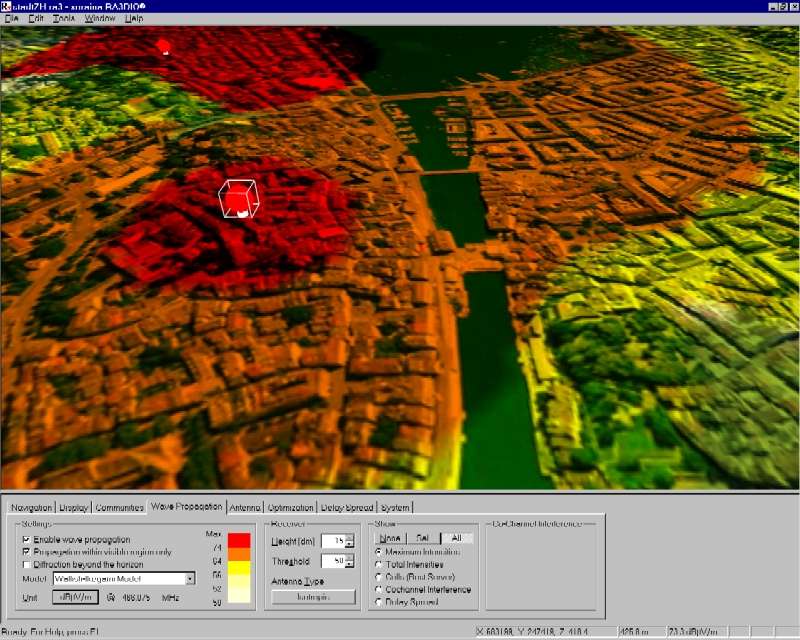Click the white antenna marker in upper red zone

[x=165, y=45]
